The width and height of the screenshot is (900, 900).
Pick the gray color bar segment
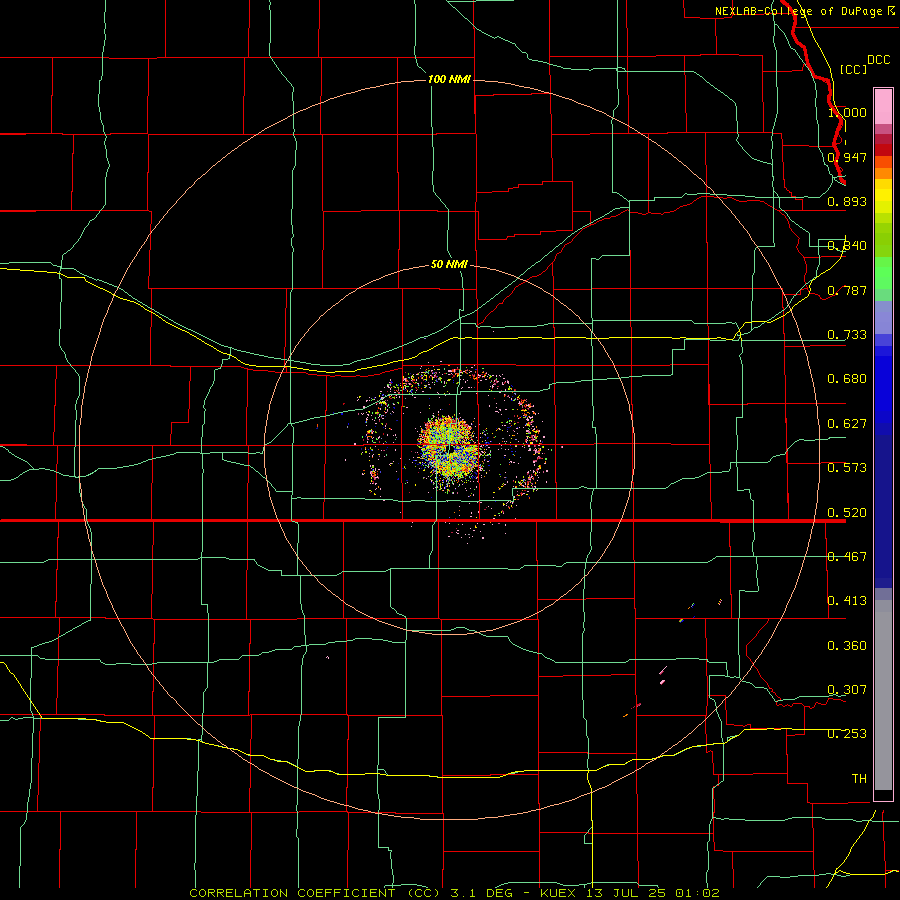[883, 695]
